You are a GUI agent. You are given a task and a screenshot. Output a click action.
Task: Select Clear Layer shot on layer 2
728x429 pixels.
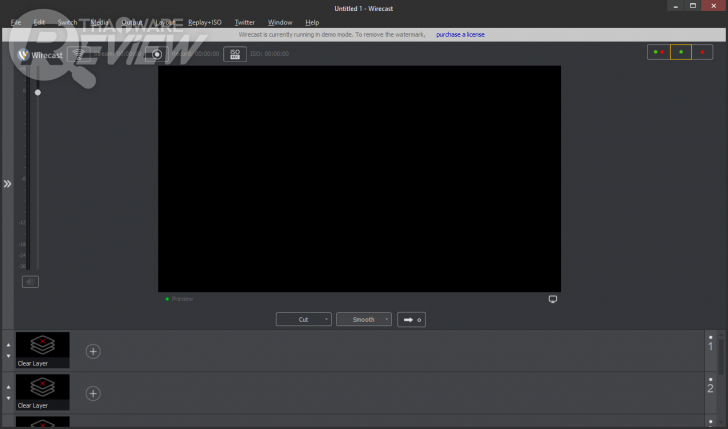point(43,392)
